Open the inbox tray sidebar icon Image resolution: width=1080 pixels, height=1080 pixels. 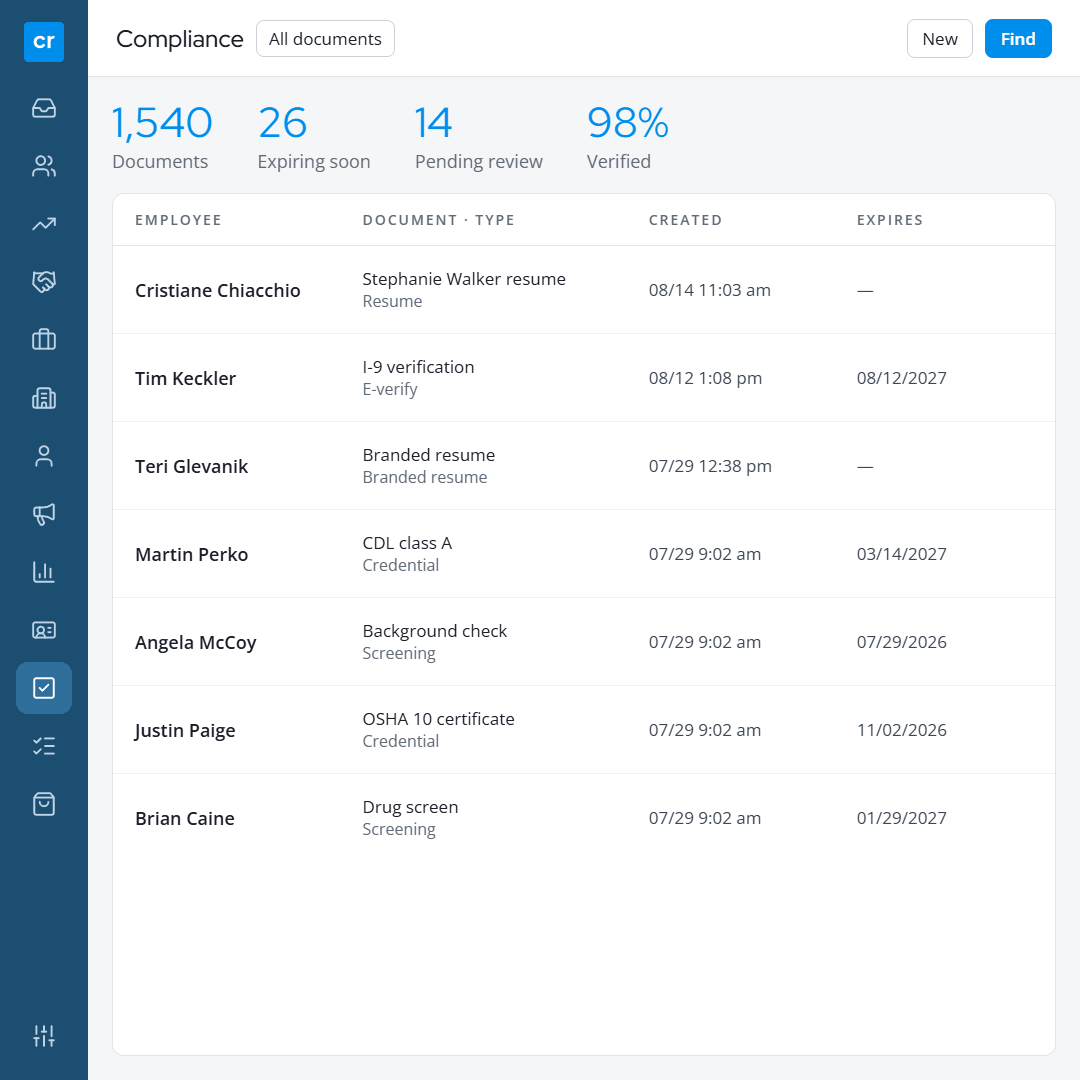(x=43, y=108)
